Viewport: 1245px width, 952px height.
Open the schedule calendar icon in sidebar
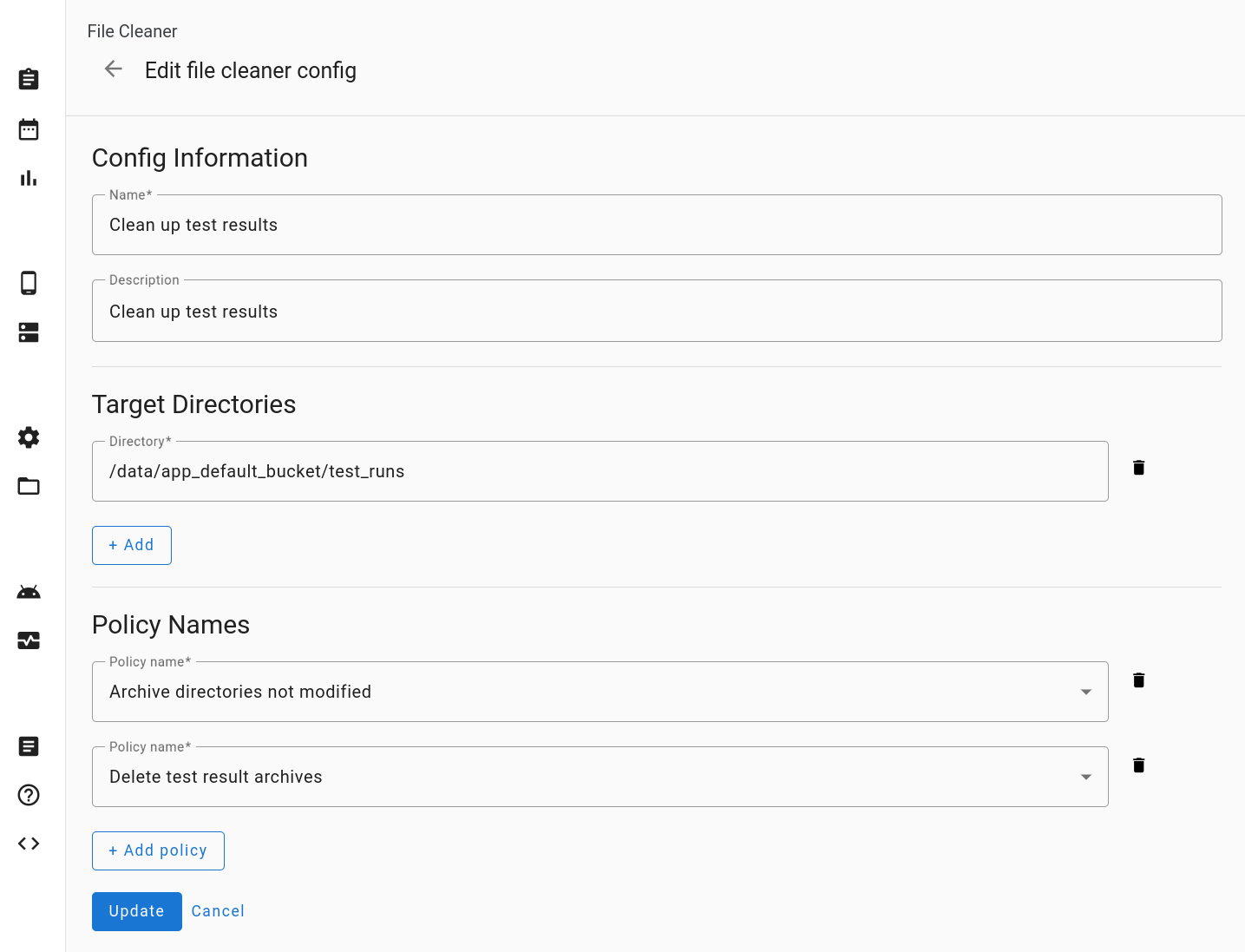pyautogui.click(x=28, y=128)
